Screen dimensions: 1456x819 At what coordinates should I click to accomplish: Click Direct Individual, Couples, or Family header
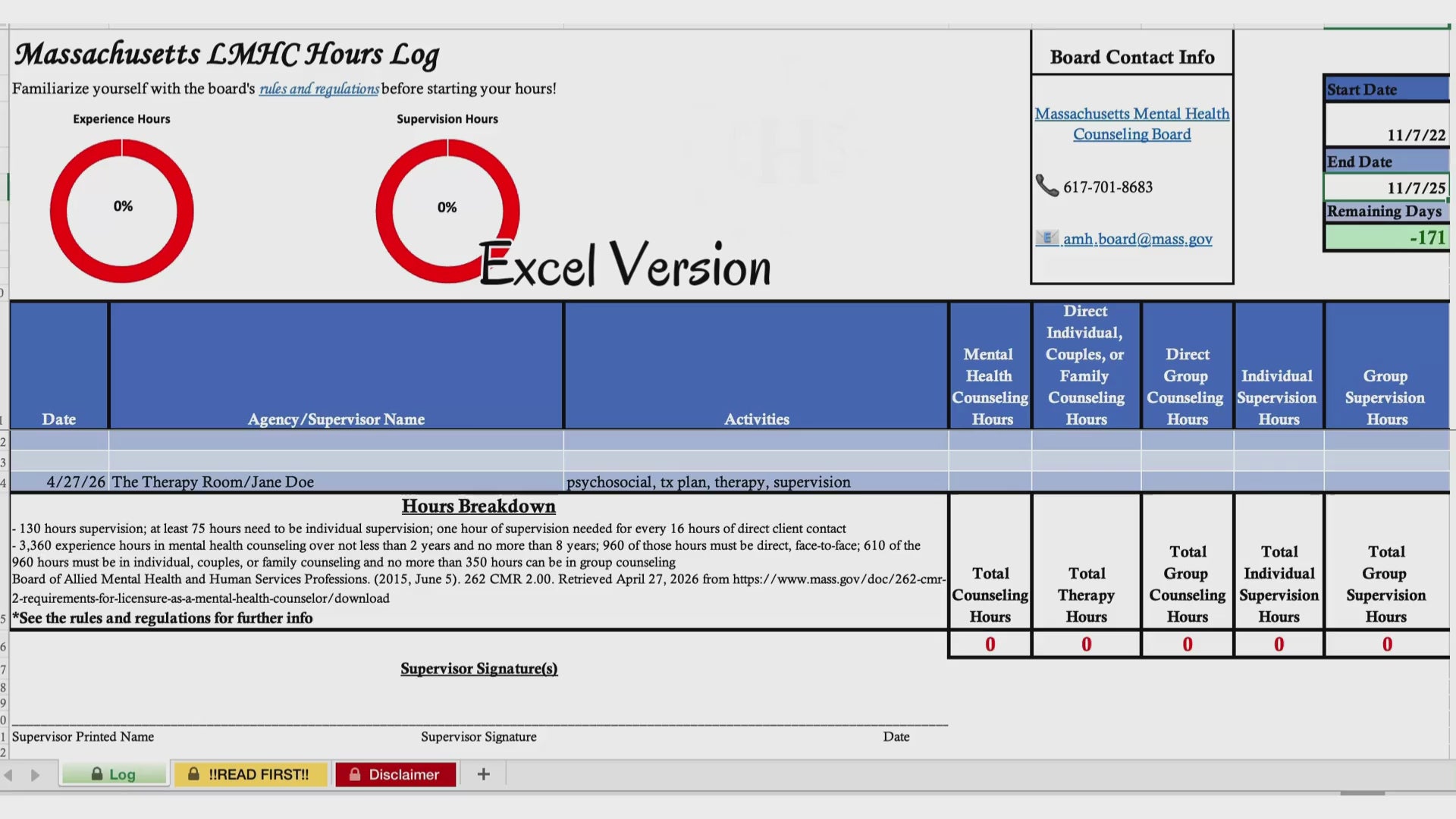1086,366
